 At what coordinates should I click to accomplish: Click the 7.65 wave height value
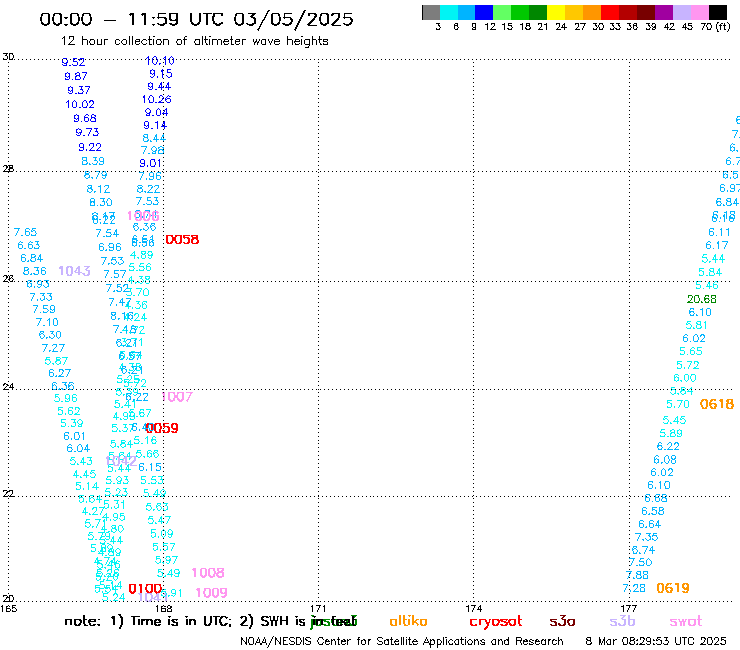click(x=25, y=232)
